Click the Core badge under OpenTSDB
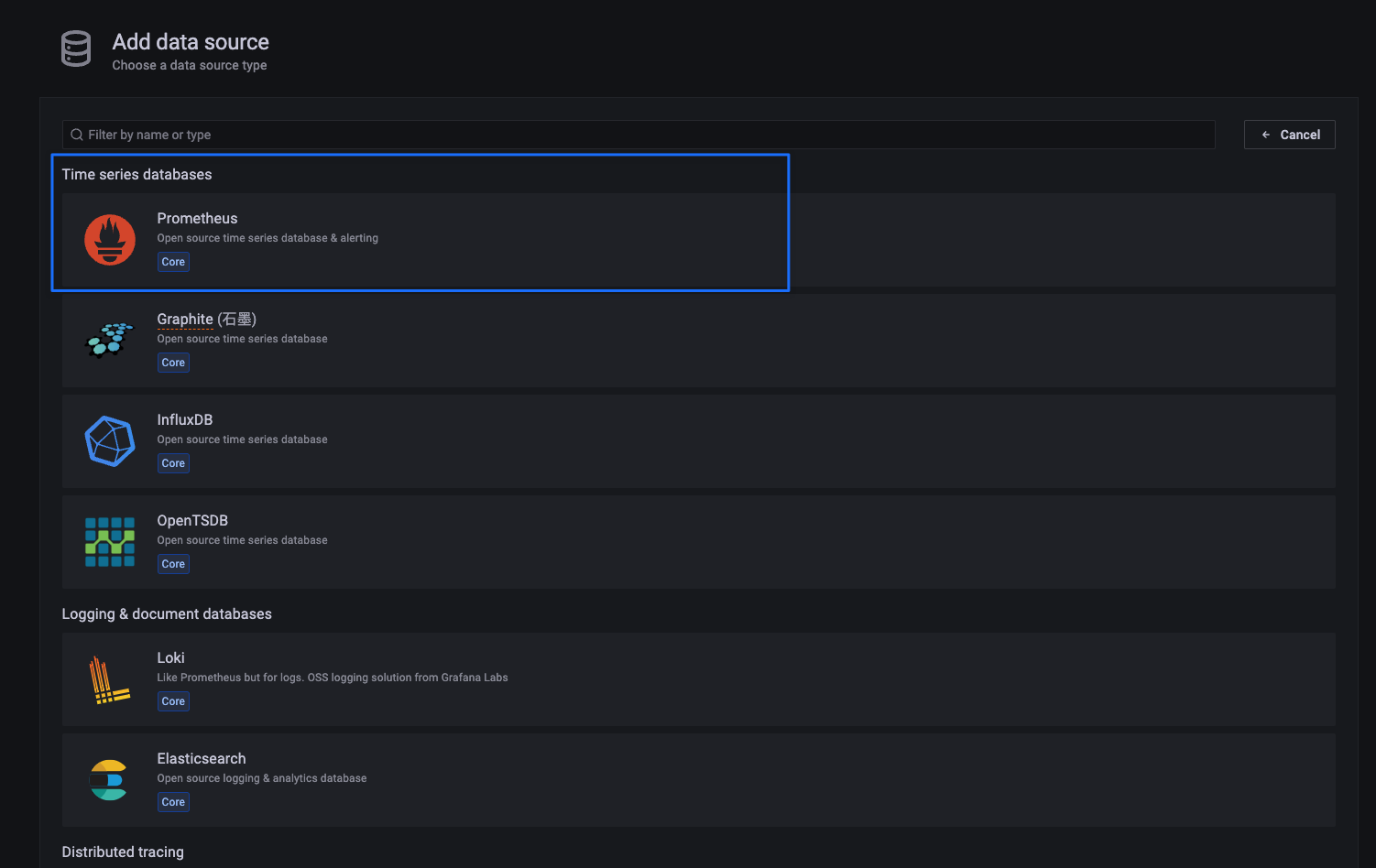The height and width of the screenshot is (868, 1376). tap(173, 564)
